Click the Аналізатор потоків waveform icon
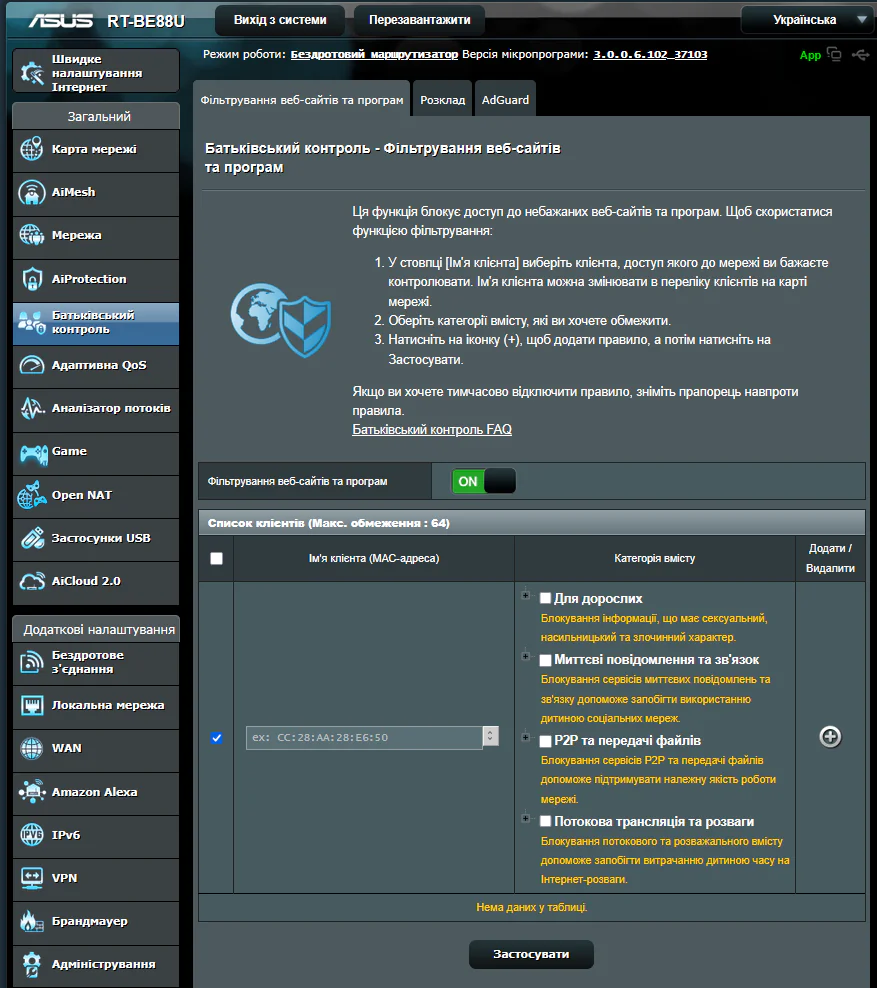This screenshot has height=988, width=877. 32,408
